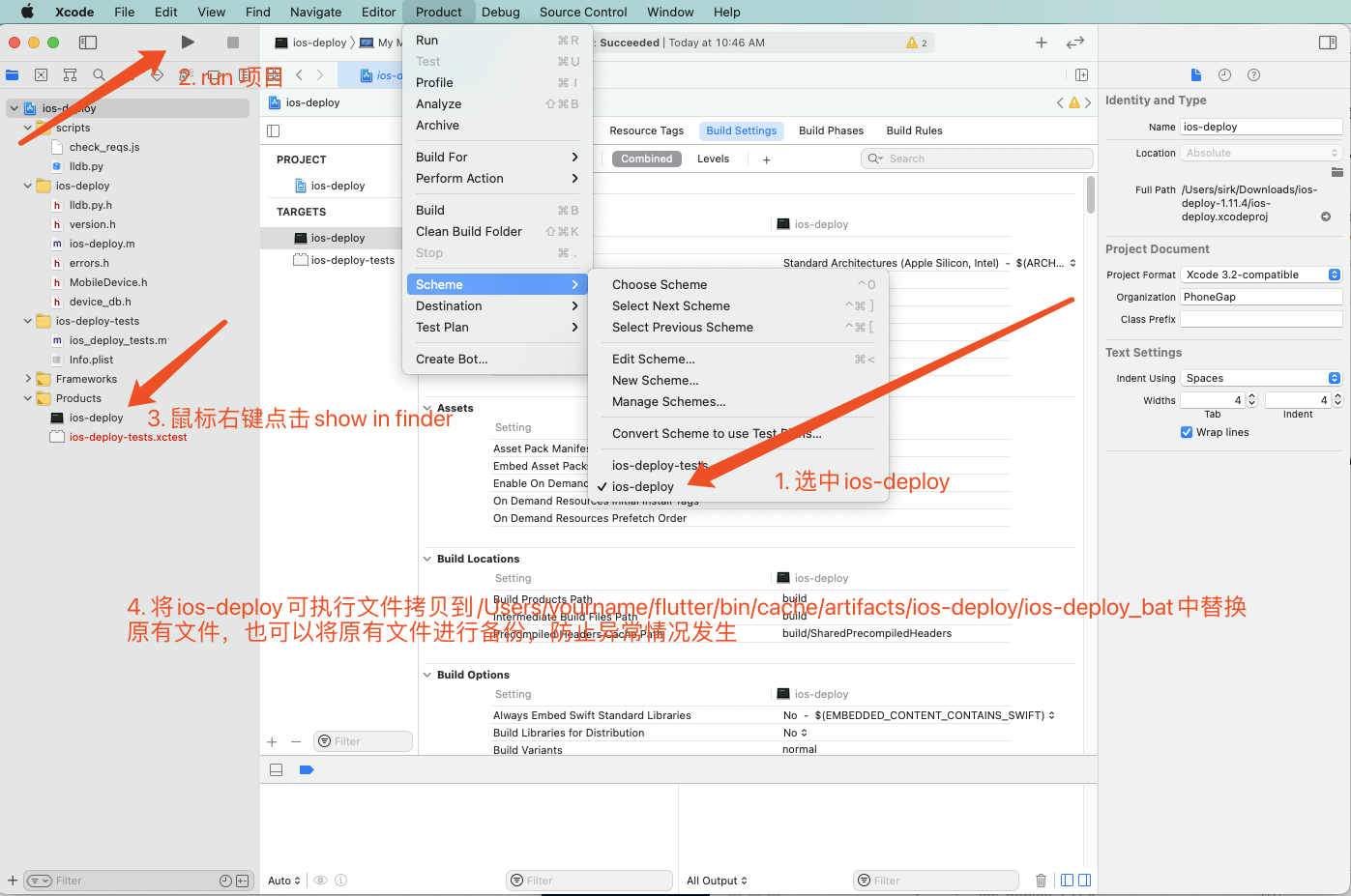Open the Indent Using Spaces dropdown
This screenshot has width=1351, height=896.
[1261, 378]
